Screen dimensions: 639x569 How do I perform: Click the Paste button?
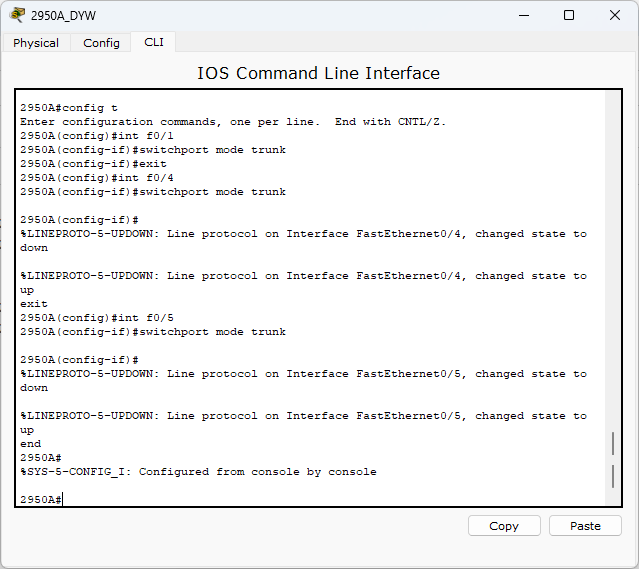[x=585, y=526]
